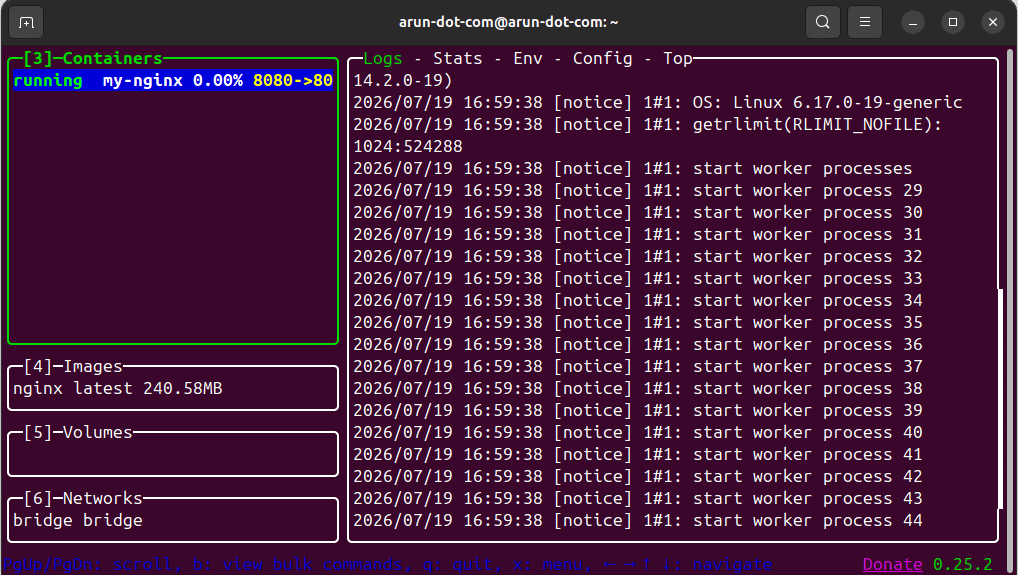
Task: Click the 'start worker process 44' line
Action: tap(638, 520)
